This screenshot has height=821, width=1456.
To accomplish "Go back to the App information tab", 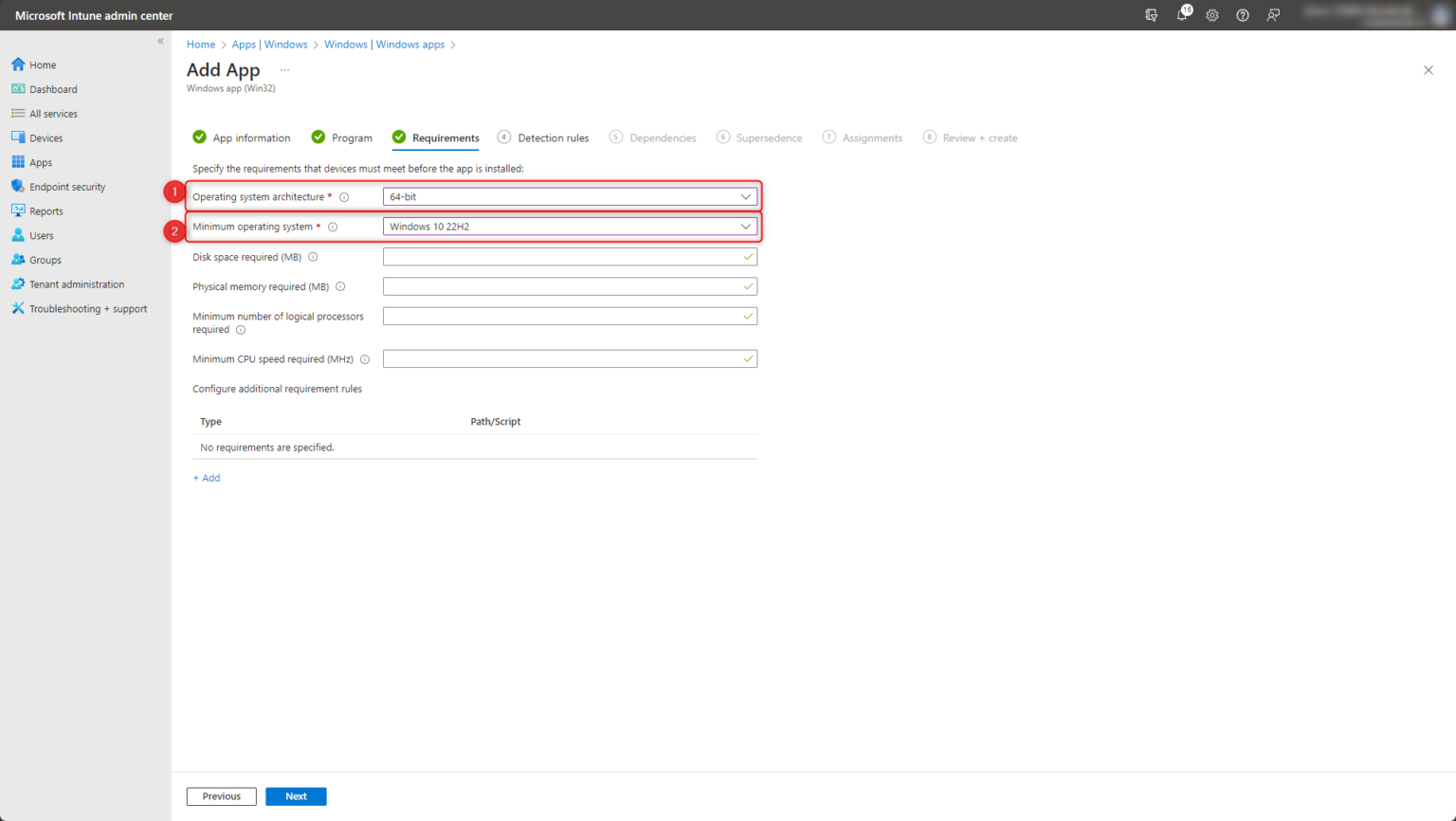I will [251, 137].
